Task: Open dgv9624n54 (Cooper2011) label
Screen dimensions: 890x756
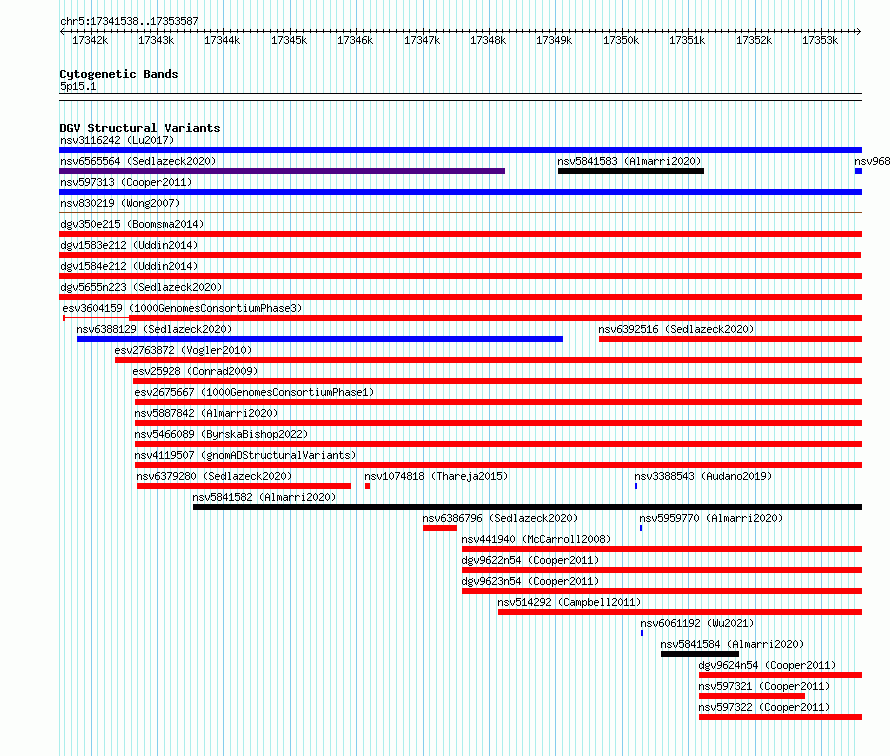Action: click(x=767, y=665)
